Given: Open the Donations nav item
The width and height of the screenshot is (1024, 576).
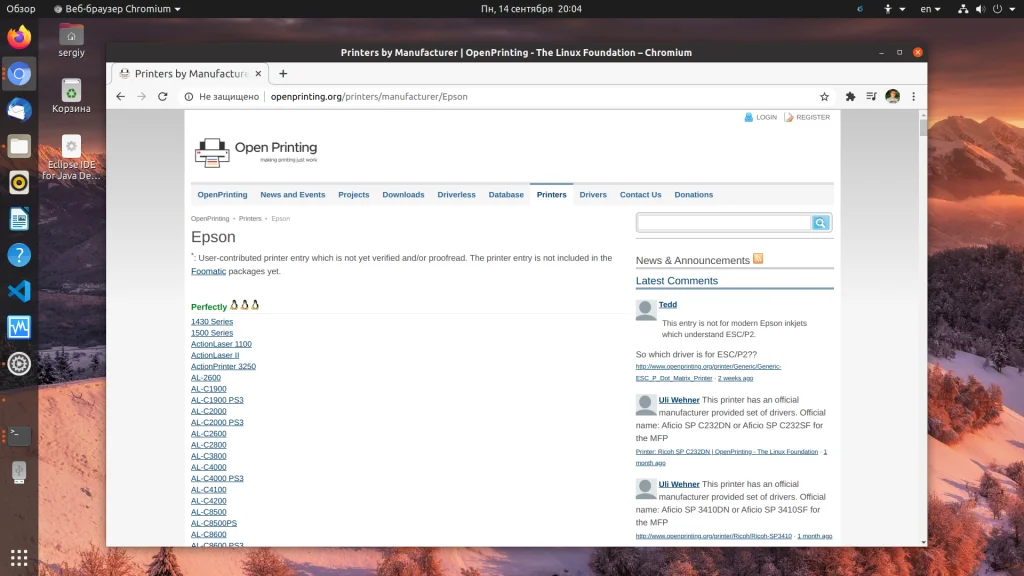Looking at the screenshot, I should click(694, 195).
